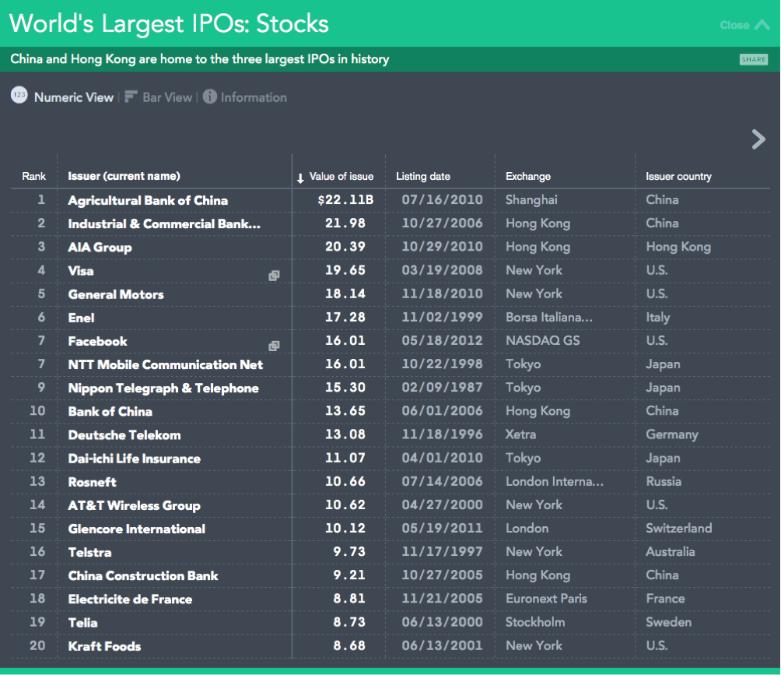Click the $22.11B value cell
The height and width of the screenshot is (675, 781).
[345, 200]
